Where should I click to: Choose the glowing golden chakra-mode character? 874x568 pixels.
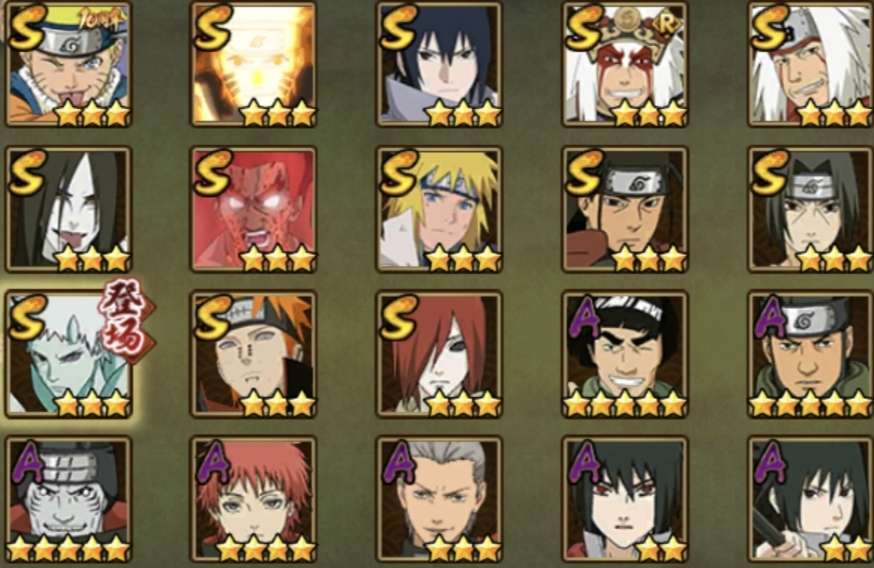click(x=254, y=64)
